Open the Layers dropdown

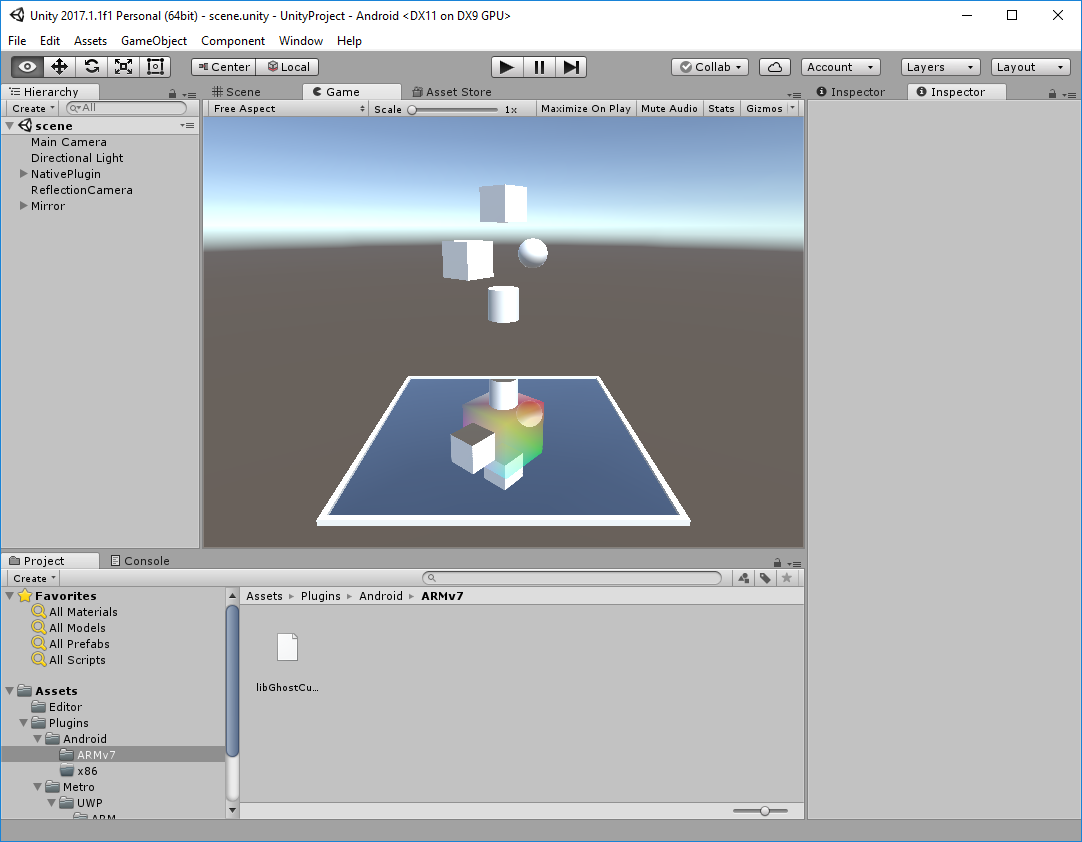[940, 67]
